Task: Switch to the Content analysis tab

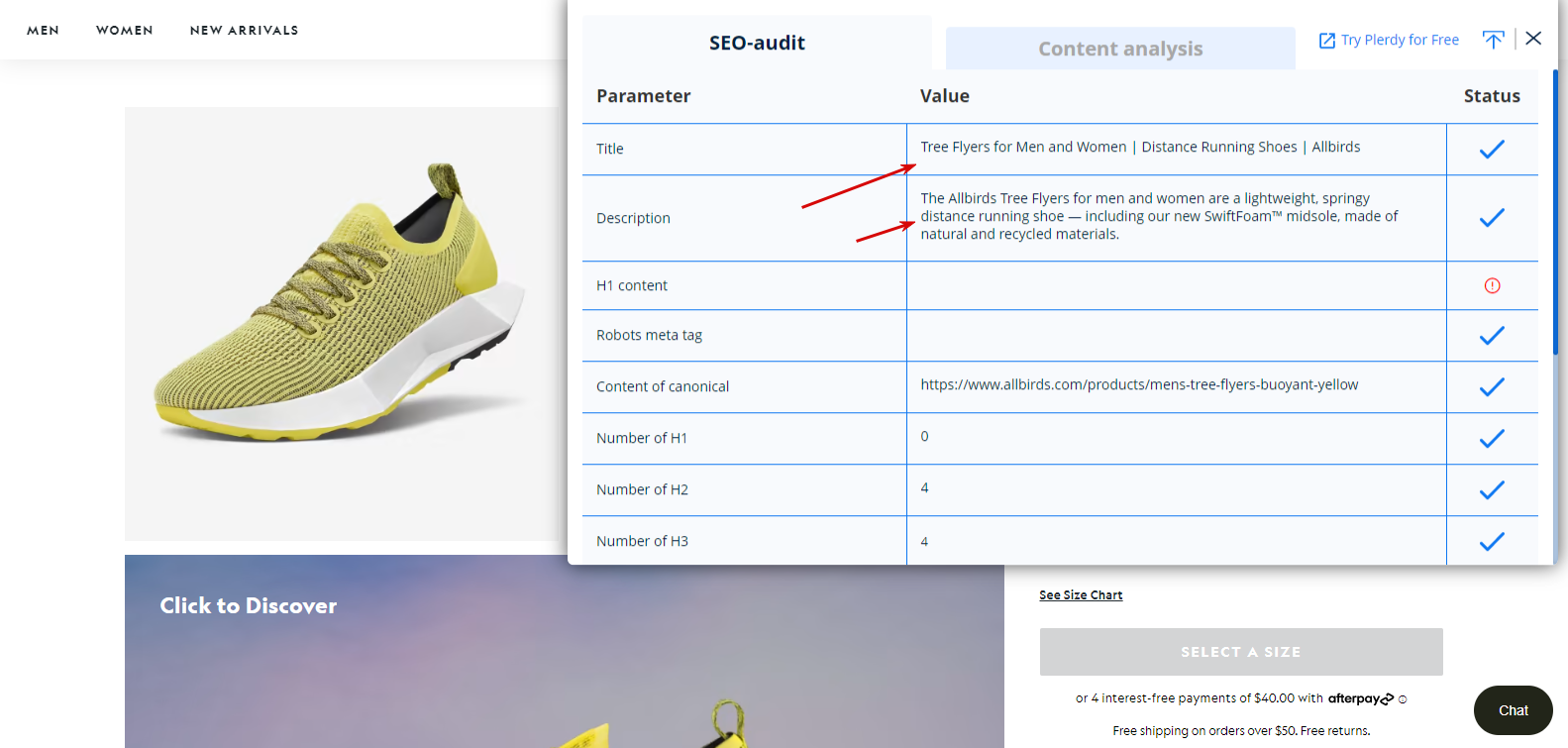Action: [1120, 49]
